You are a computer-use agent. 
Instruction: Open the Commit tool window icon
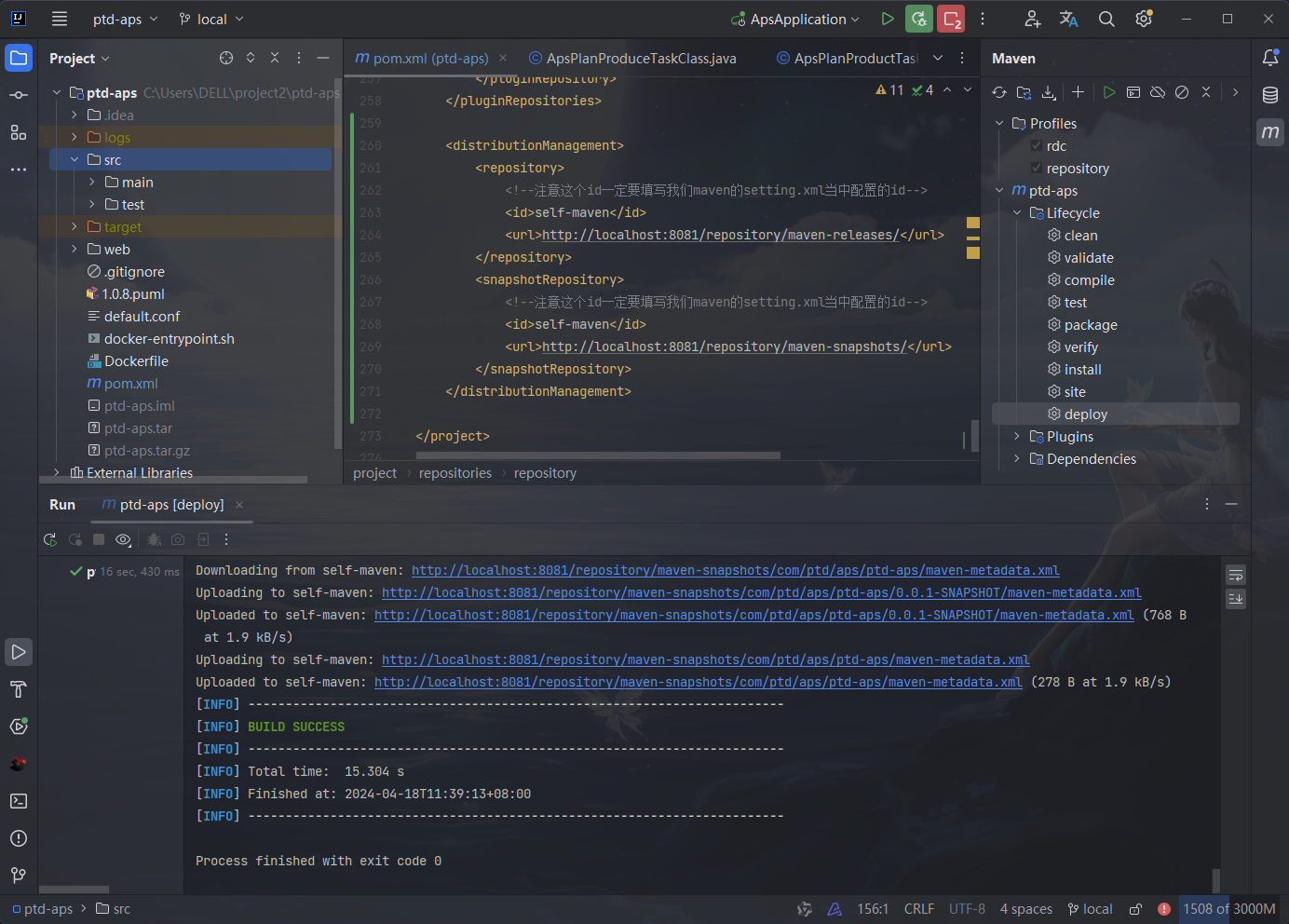[19, 95]
